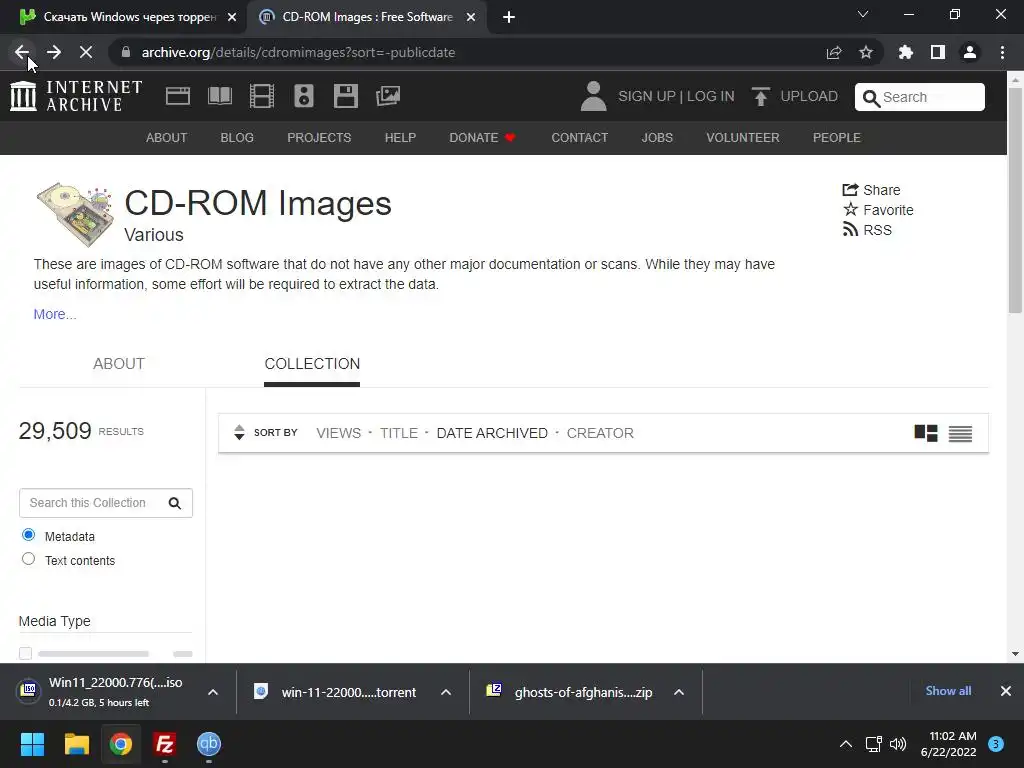
Task: Open the Web (Wayback) media icon
Action: point(178,96)
